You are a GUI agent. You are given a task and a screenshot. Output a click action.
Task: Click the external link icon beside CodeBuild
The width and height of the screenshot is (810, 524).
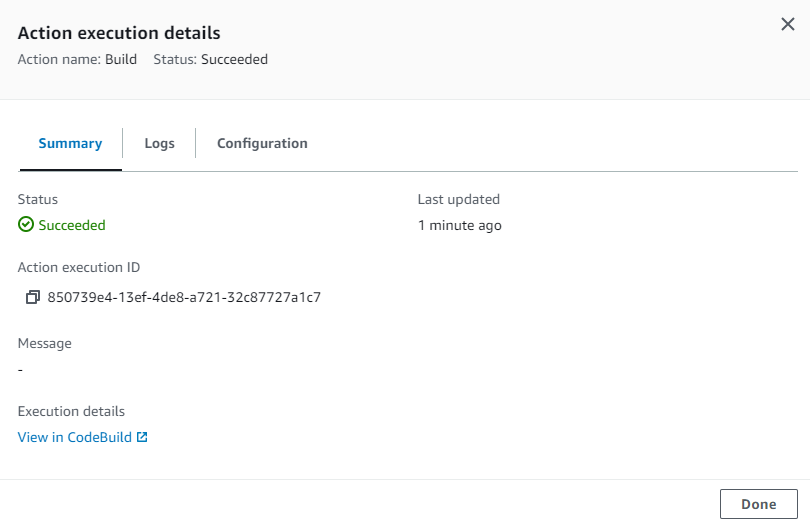coord(142,437)
